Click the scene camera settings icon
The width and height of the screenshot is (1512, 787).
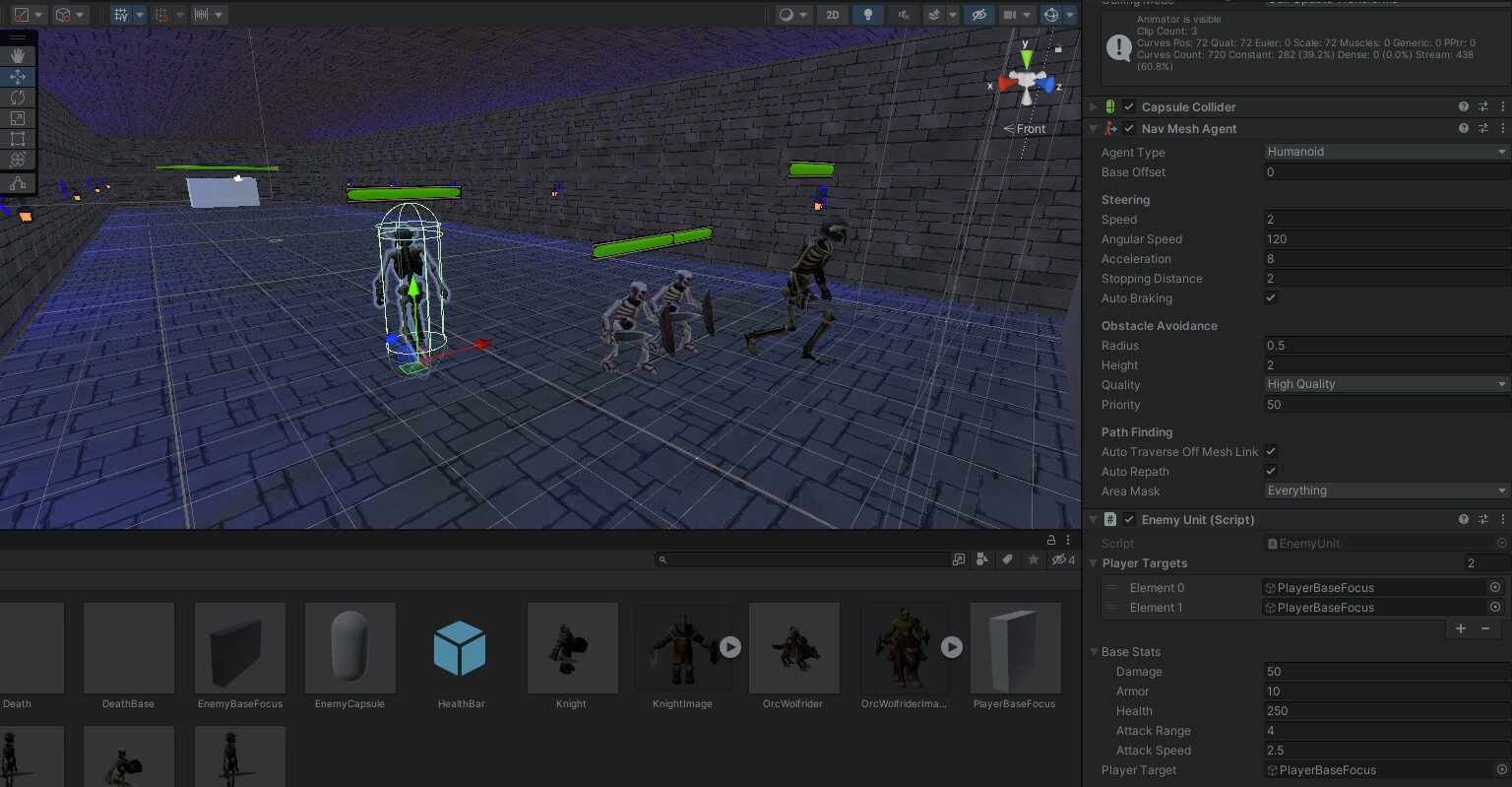[1010, 15]
